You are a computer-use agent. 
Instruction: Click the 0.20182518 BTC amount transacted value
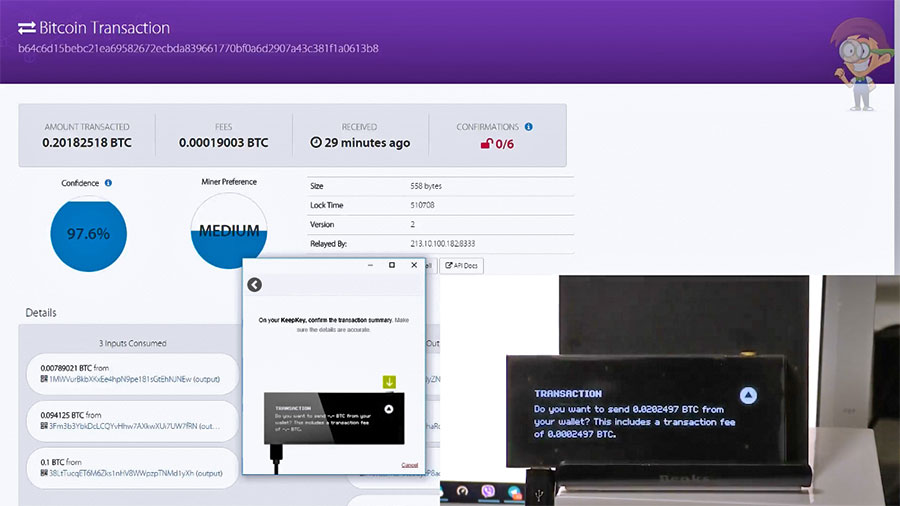[87, 143]
